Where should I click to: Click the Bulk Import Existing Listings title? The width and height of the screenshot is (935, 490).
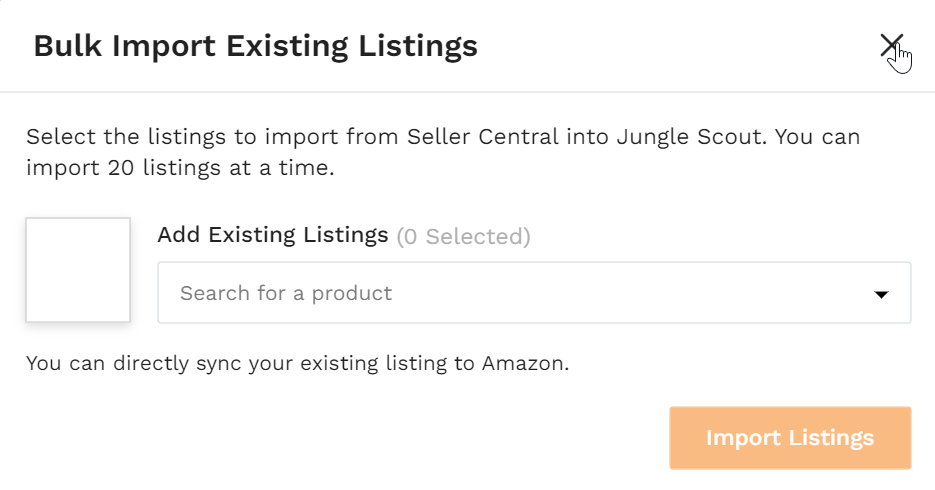coord(255,46)
